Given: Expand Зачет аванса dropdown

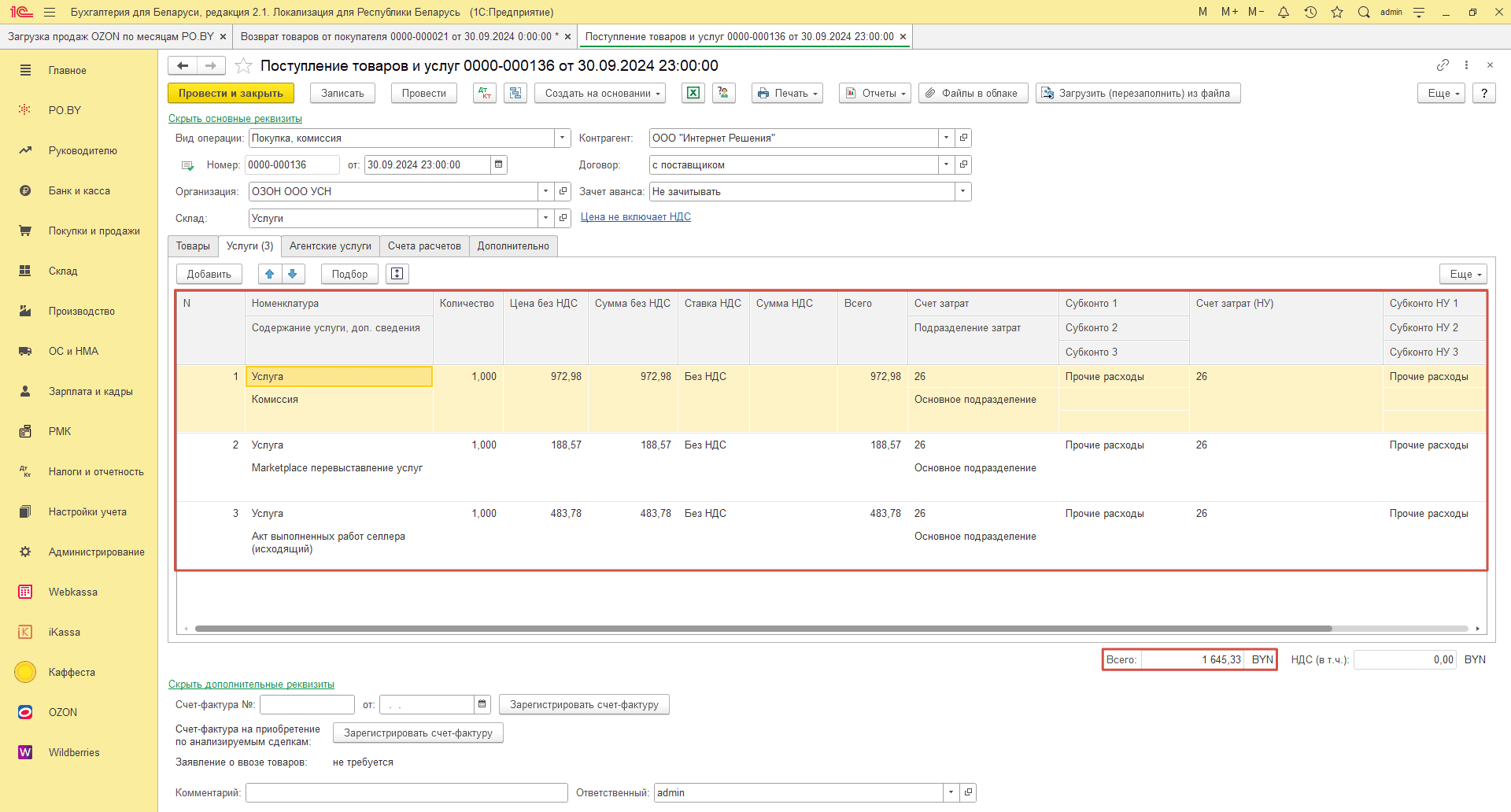Looking at the screenshot, I should coord(963,191).
